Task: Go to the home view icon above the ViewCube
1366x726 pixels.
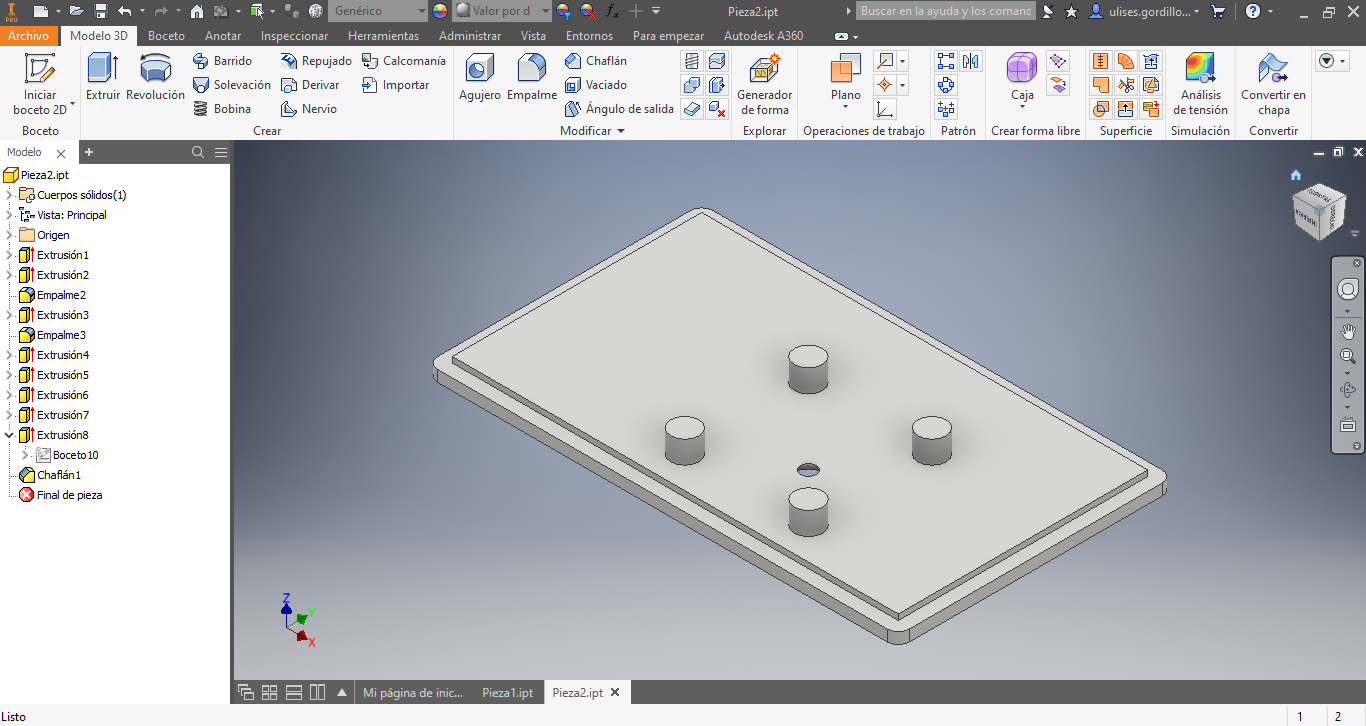Action: [1296, 175]
